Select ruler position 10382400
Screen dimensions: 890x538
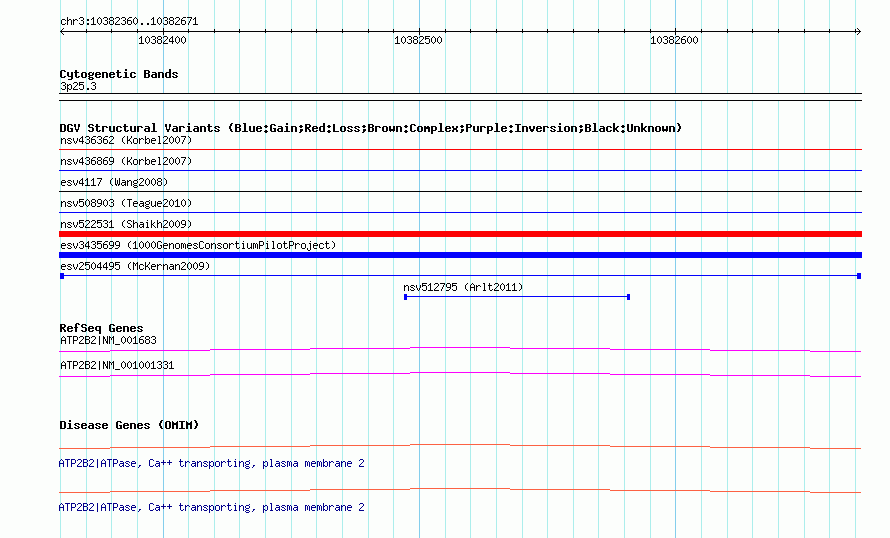(x=162, y=40)
